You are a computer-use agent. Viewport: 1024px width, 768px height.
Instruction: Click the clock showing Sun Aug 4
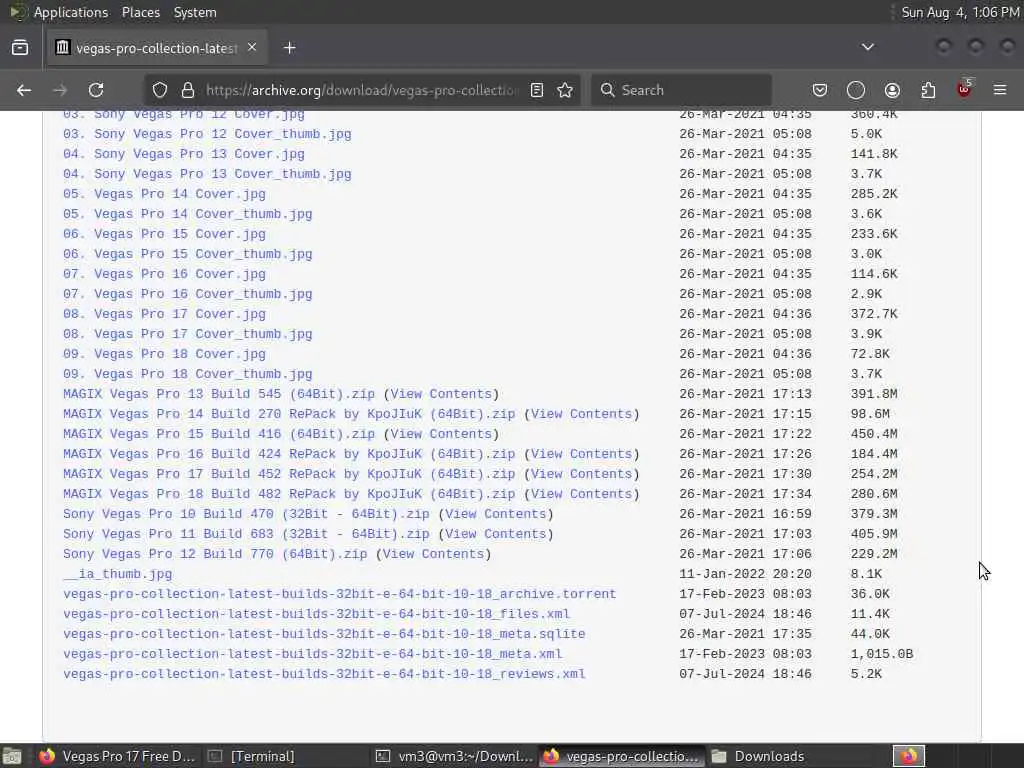[x=960, y=12]
